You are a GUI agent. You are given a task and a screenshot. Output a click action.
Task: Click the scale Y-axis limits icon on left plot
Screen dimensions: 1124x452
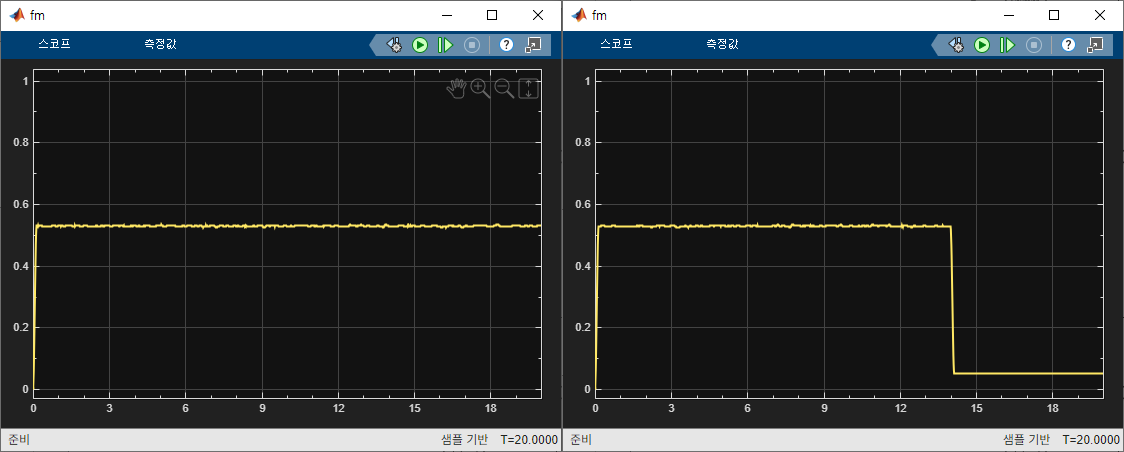pos(528,88)
